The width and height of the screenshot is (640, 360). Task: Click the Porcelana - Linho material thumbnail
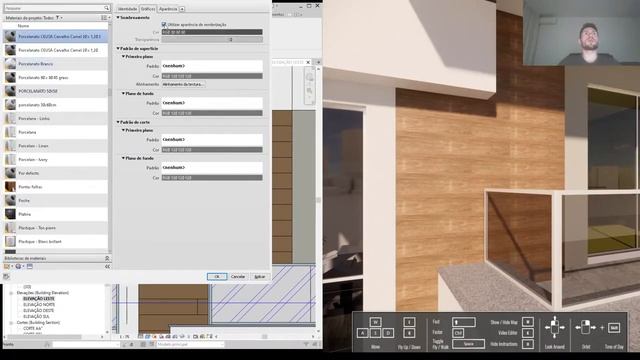tap(10, 118)
